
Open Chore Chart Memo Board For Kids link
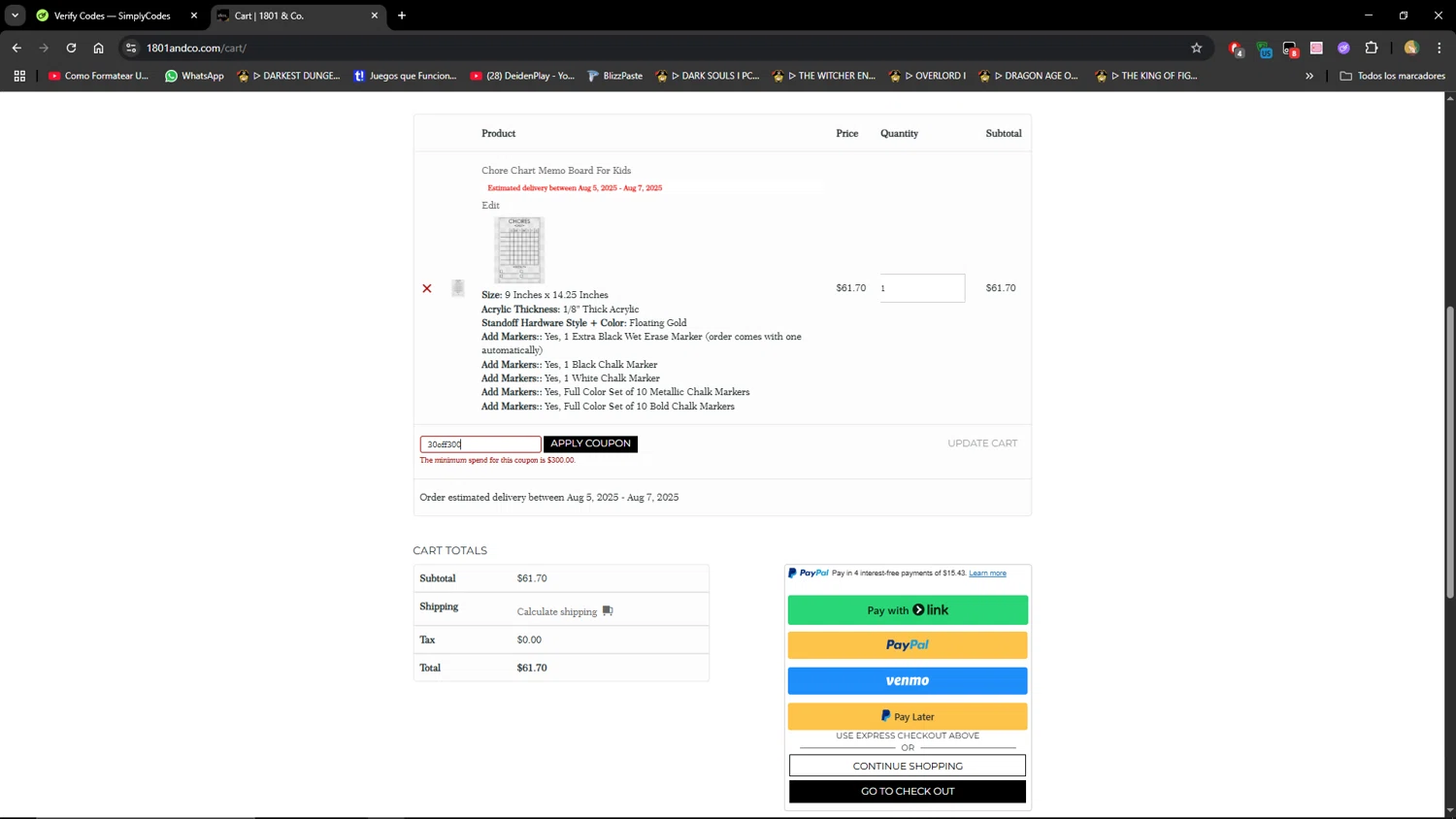click(556, 170)
